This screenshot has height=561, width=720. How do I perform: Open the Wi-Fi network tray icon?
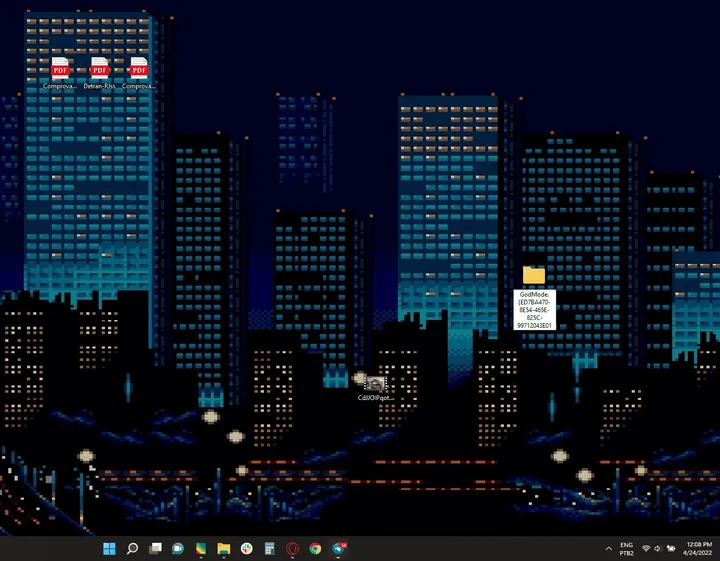pos(646,549)
